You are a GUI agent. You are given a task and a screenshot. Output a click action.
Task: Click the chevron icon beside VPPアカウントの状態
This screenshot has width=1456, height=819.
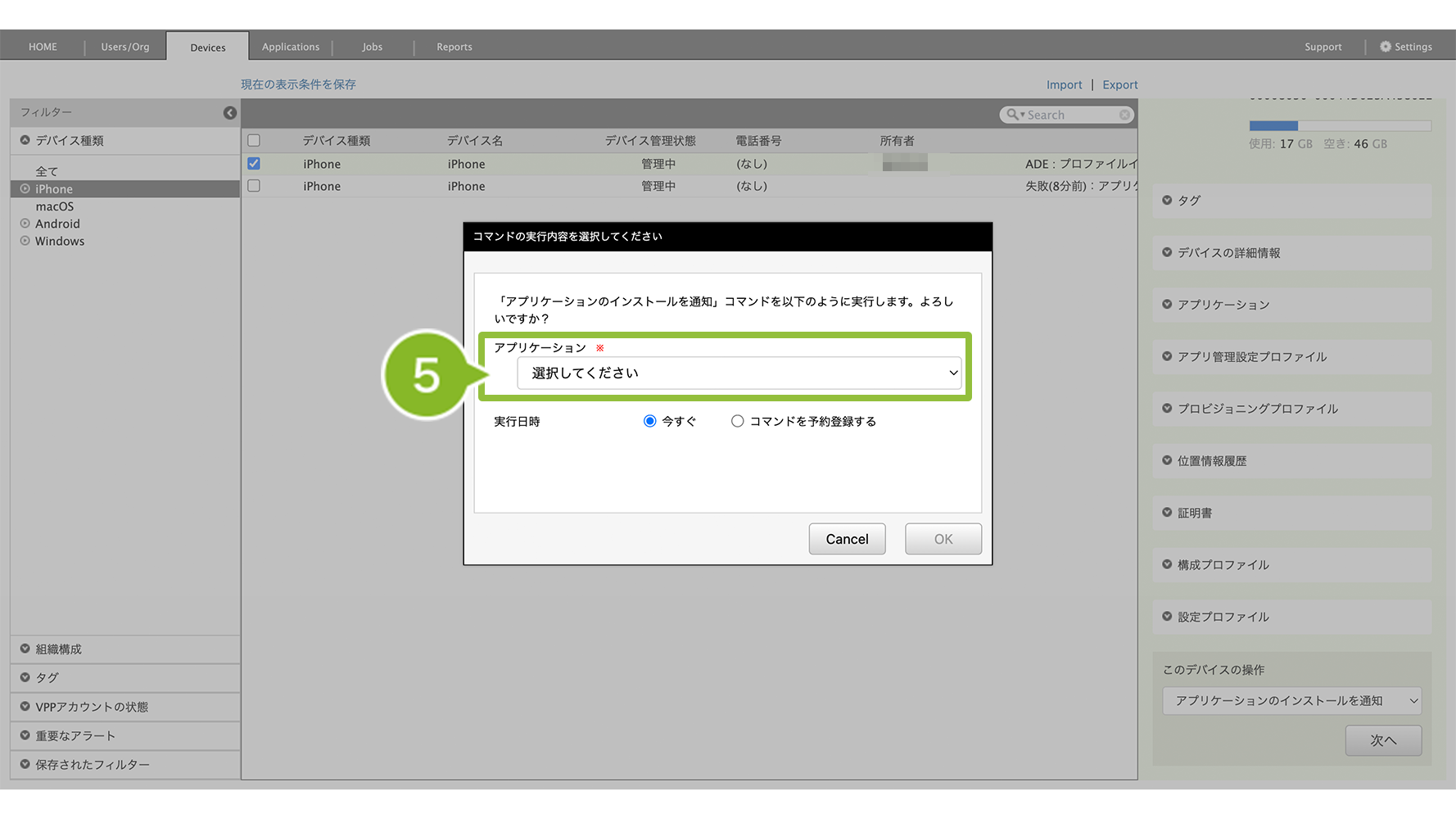25,706
